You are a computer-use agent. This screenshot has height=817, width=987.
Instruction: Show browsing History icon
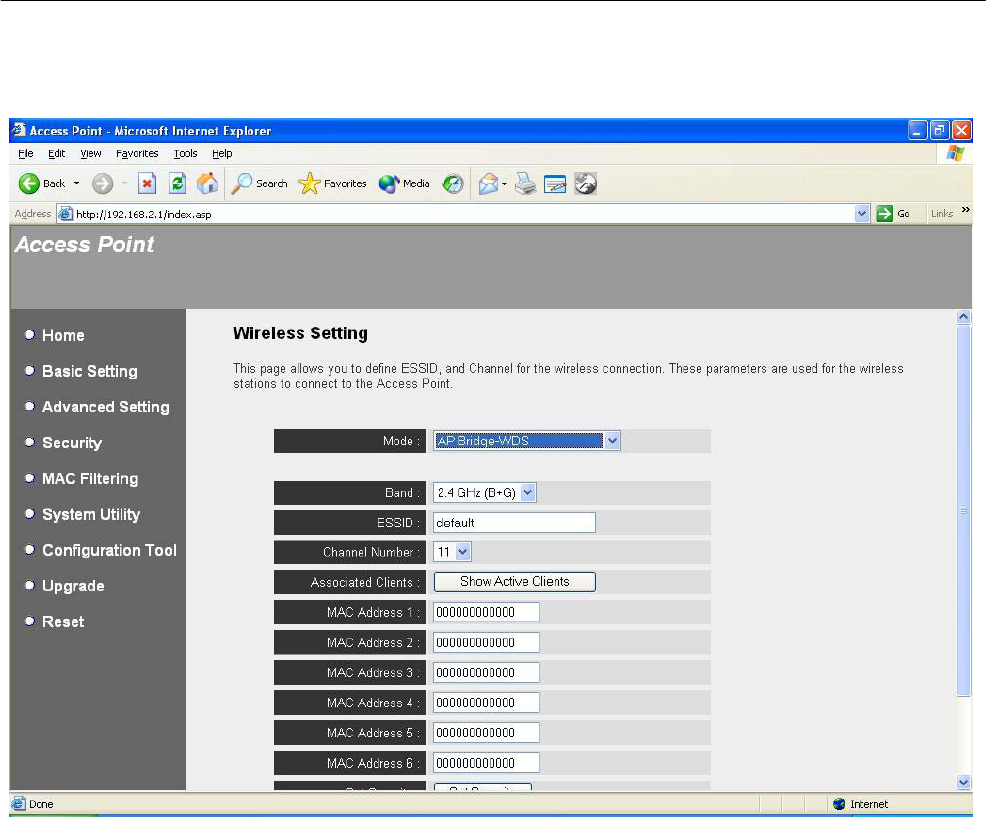[453, 184]
